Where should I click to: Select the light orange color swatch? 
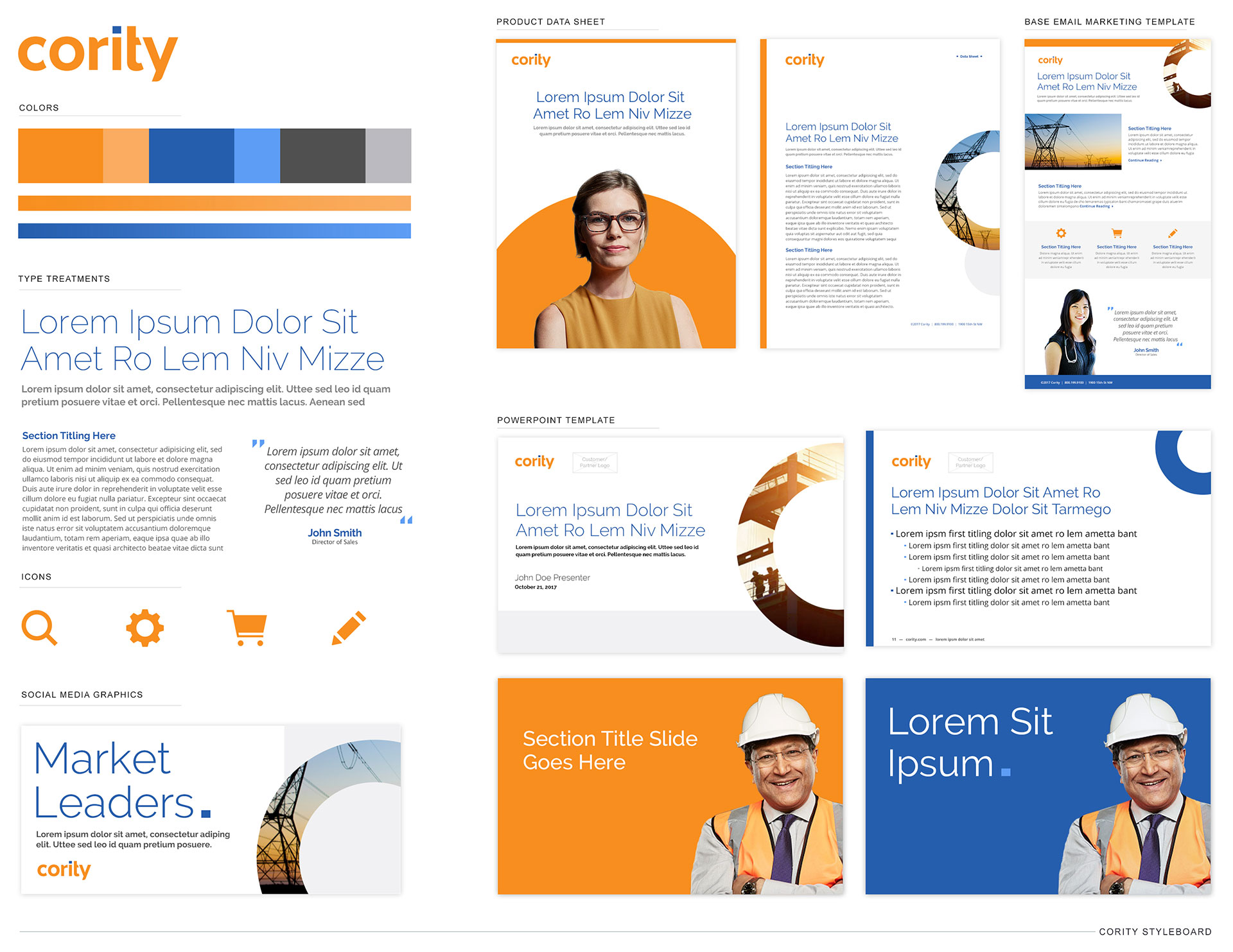coord(126,156)
